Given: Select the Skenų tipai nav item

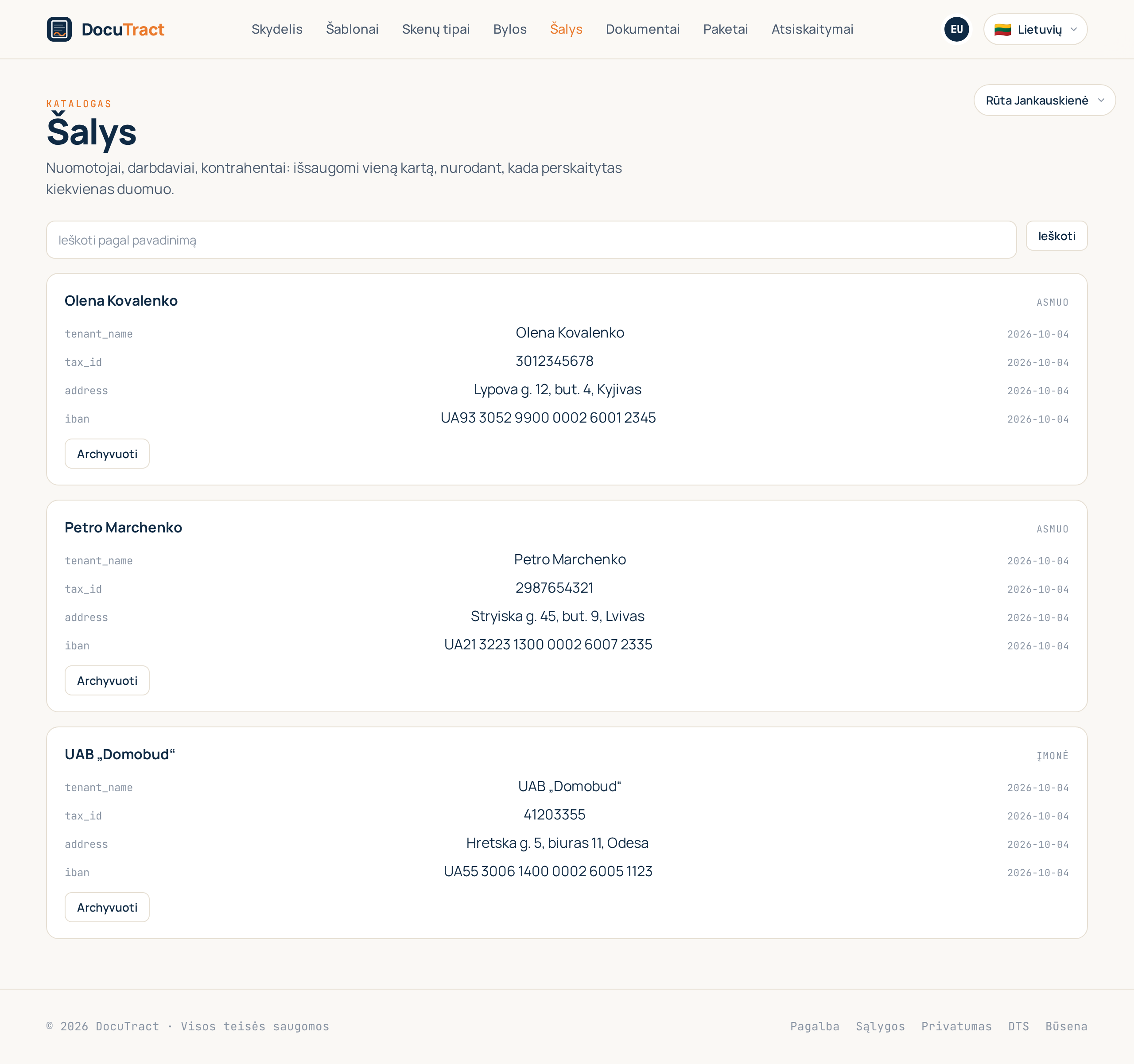Looking at the screenshot, I should [436, 29].
